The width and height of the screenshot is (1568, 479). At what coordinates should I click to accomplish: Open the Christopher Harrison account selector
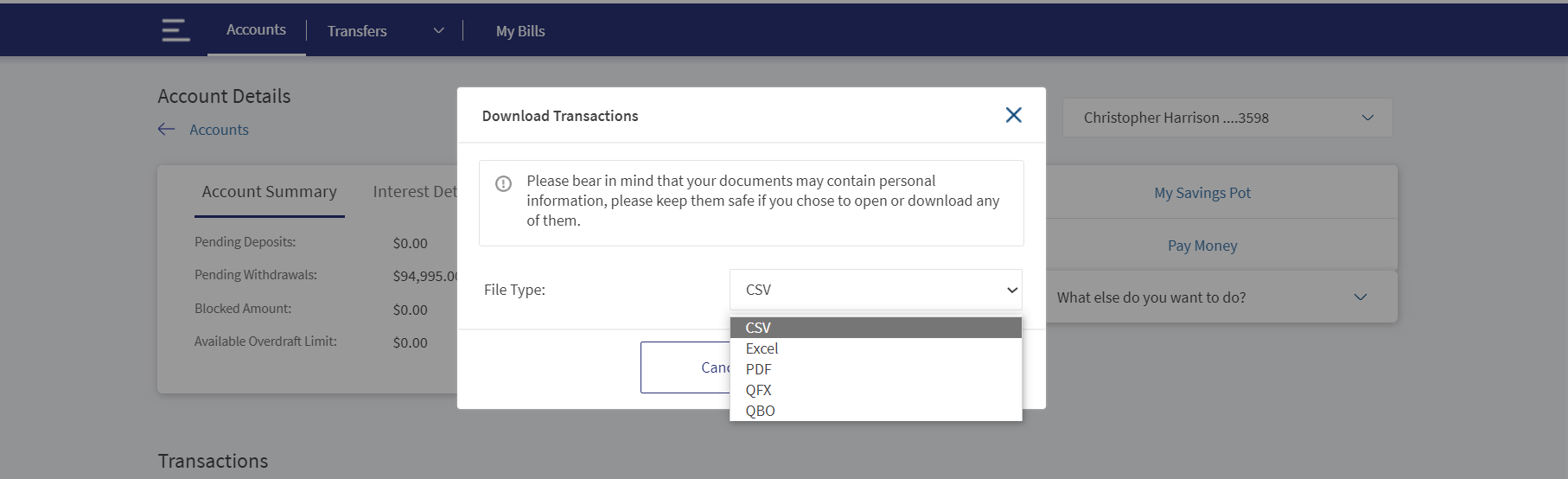pos(1227,118)
